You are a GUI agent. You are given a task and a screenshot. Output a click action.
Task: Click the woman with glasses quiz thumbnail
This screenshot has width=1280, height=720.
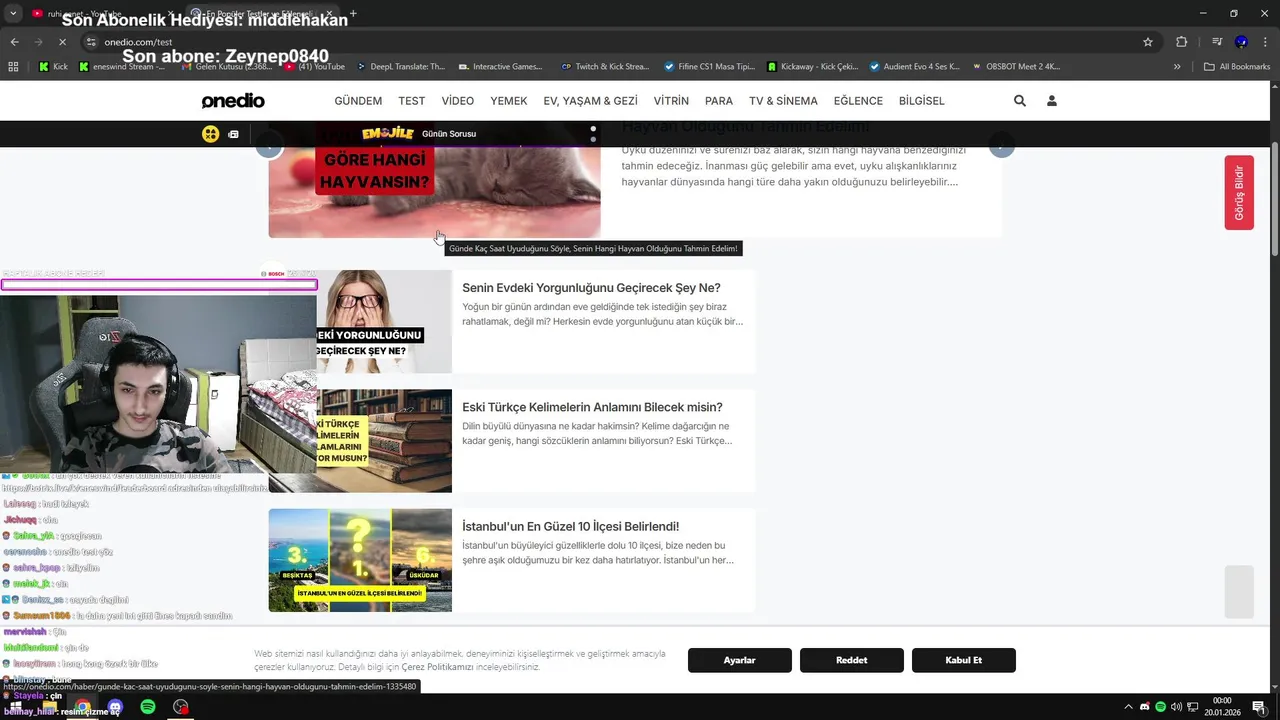384,322
